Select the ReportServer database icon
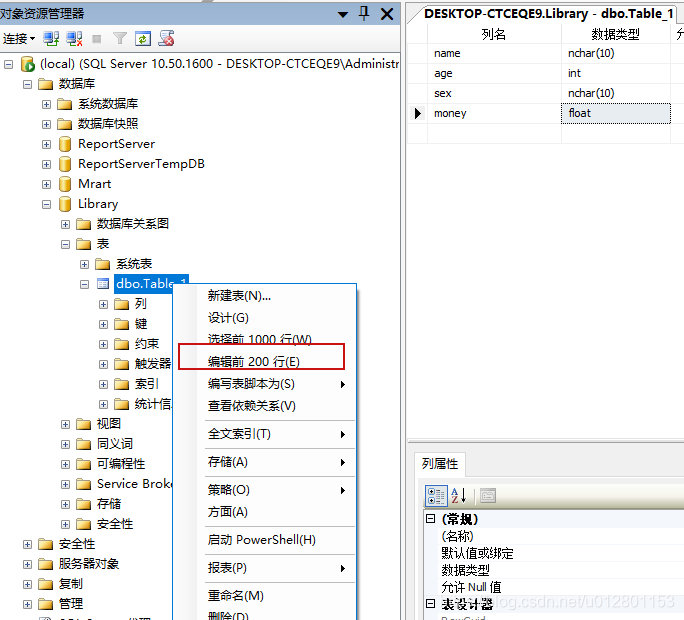684x620 pixels. point(65,144)
